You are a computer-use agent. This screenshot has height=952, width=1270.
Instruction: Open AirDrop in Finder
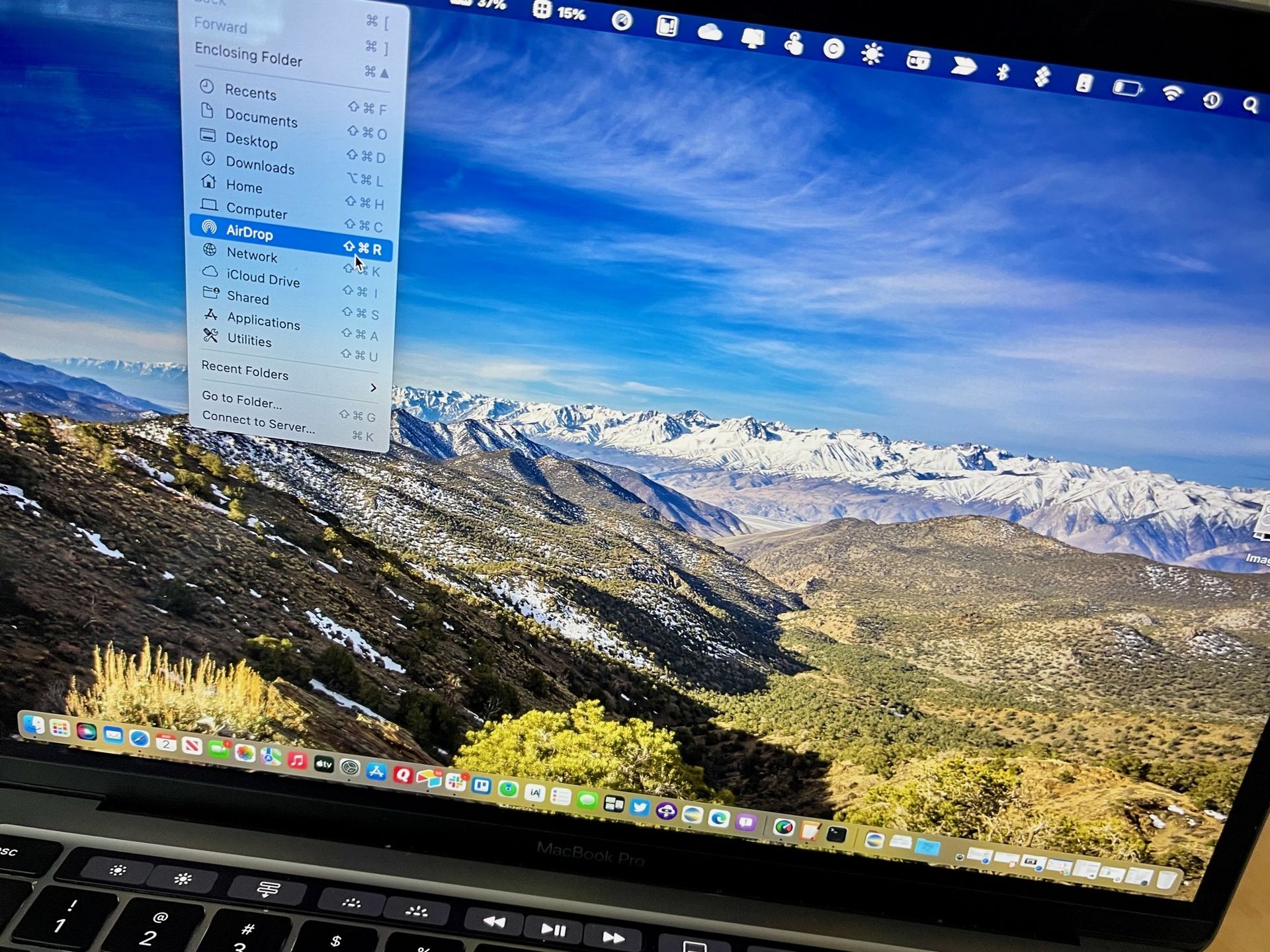point(248,232)
